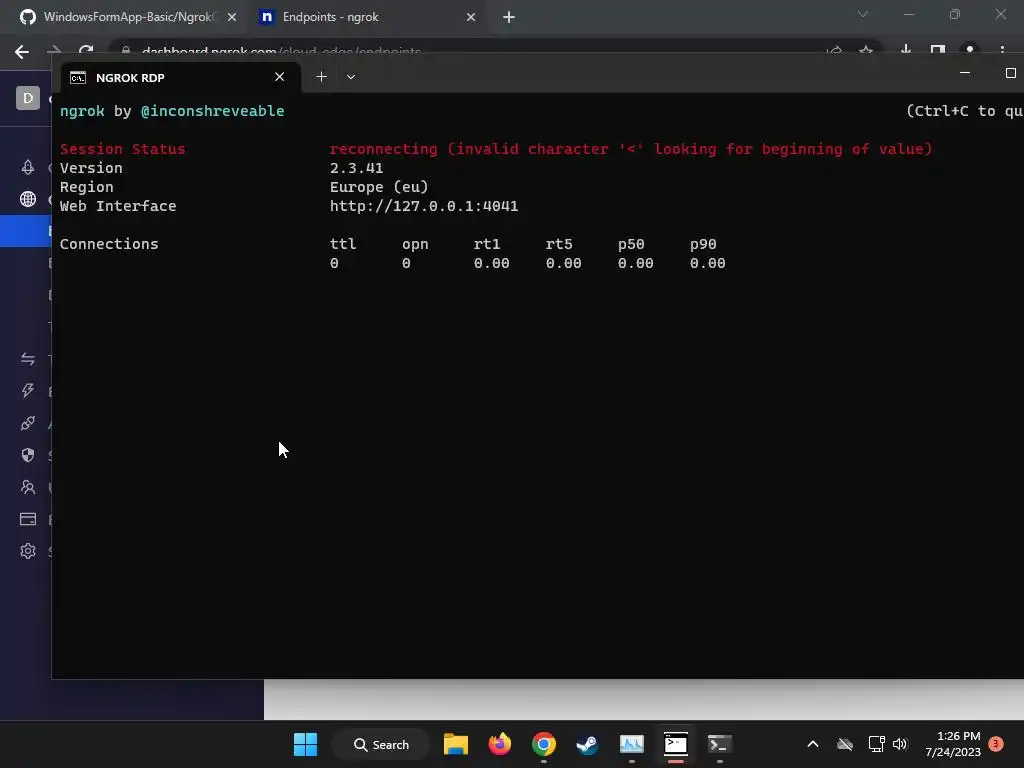Viewport: 1024px width, 768px height.
Task: Go back in the browser
Action: tap(22, 52)
